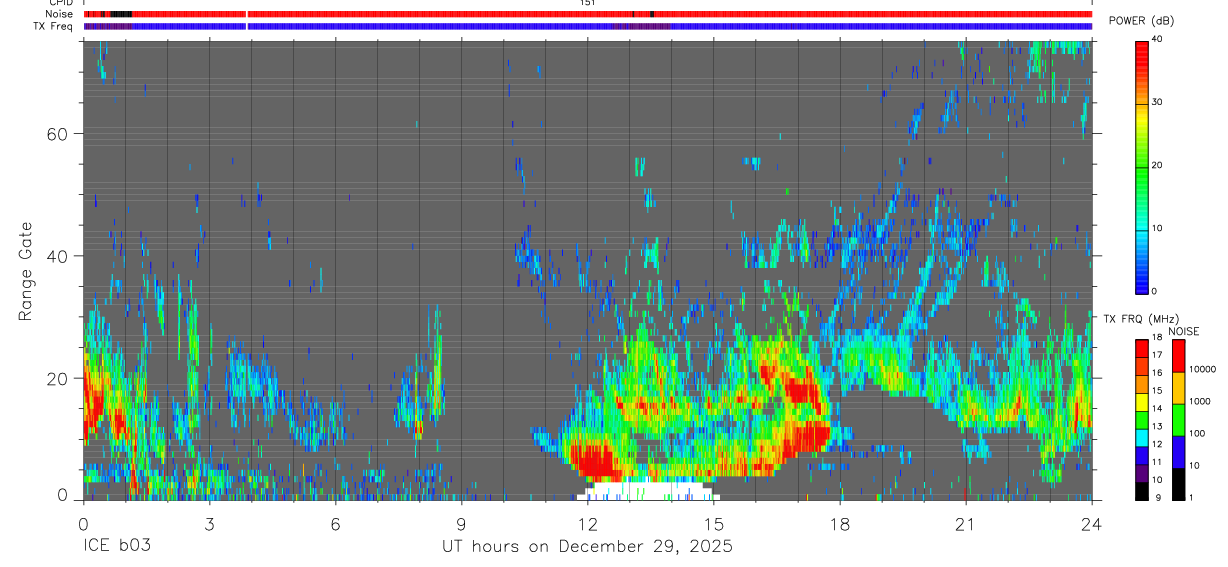This screenshot has width=1228, height=567.
Task: Click the 30 value on POWER scale
Action: [1157, 102]
